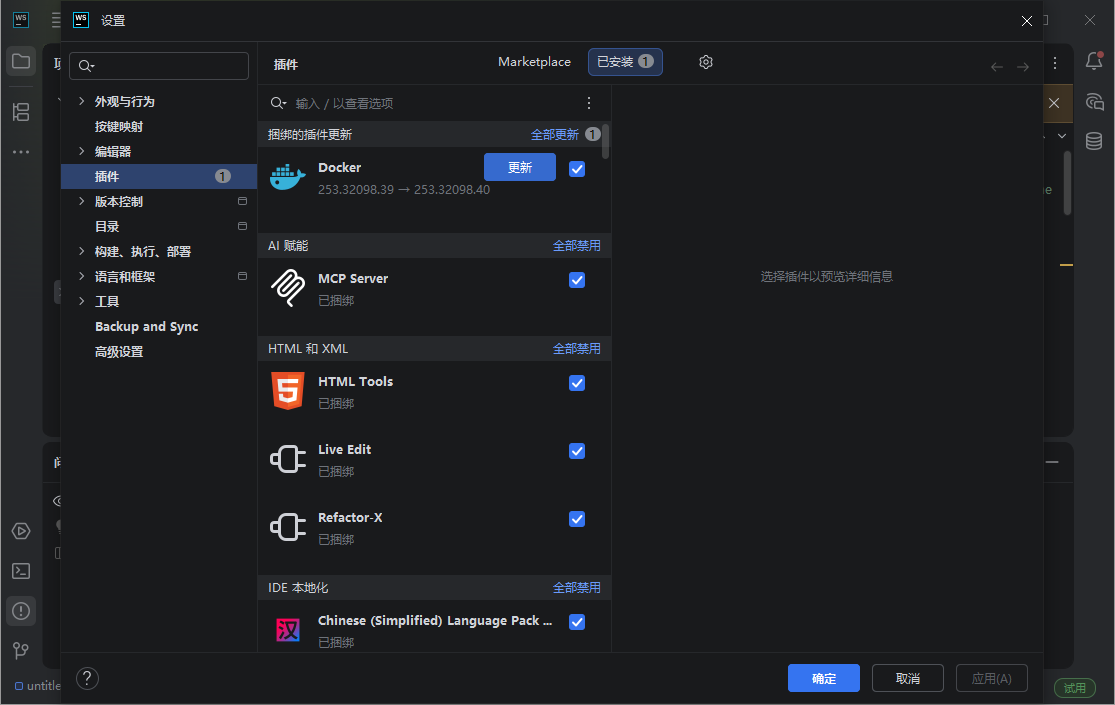The width and height of the screenshot is (1115, 705).
Task: Disable the MCP Server plugin checkbox
Action: click(x=577, y=280)
